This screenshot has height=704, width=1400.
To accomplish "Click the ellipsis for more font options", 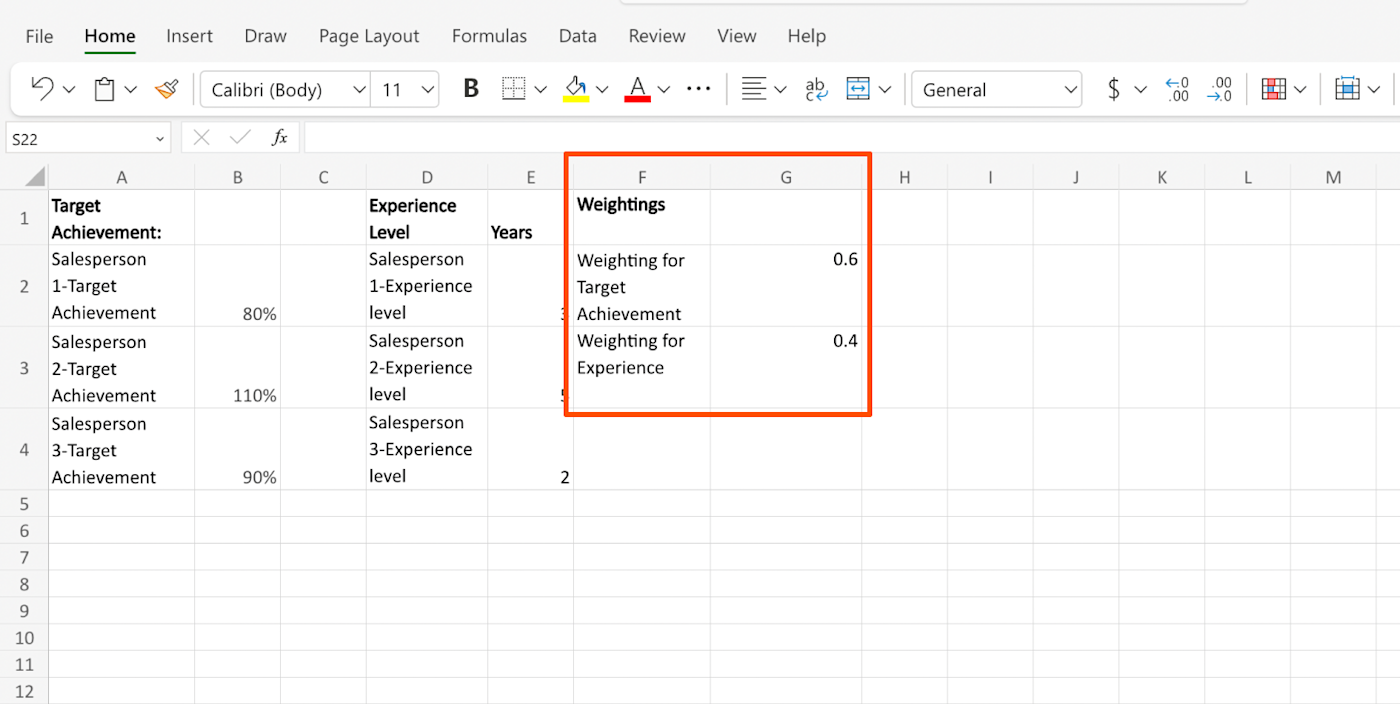I will point(698,88).
